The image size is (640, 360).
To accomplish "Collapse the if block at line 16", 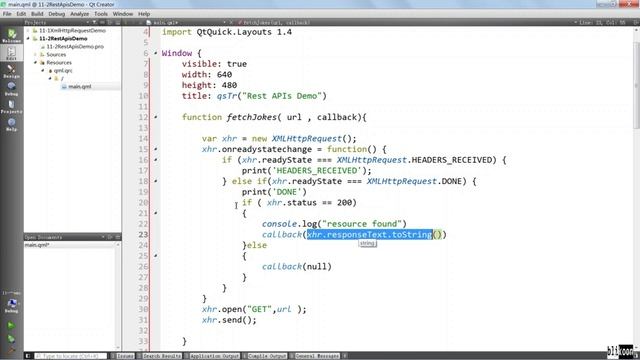I will tap(156, 160).
